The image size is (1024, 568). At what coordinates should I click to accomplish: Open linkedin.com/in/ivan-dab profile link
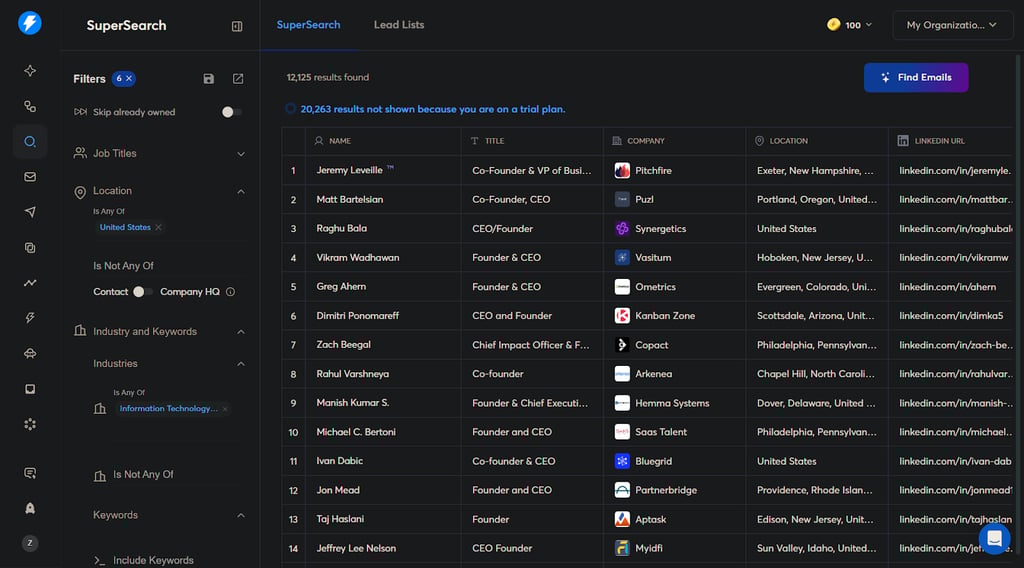pyautogui.click(x=955, y=461)
